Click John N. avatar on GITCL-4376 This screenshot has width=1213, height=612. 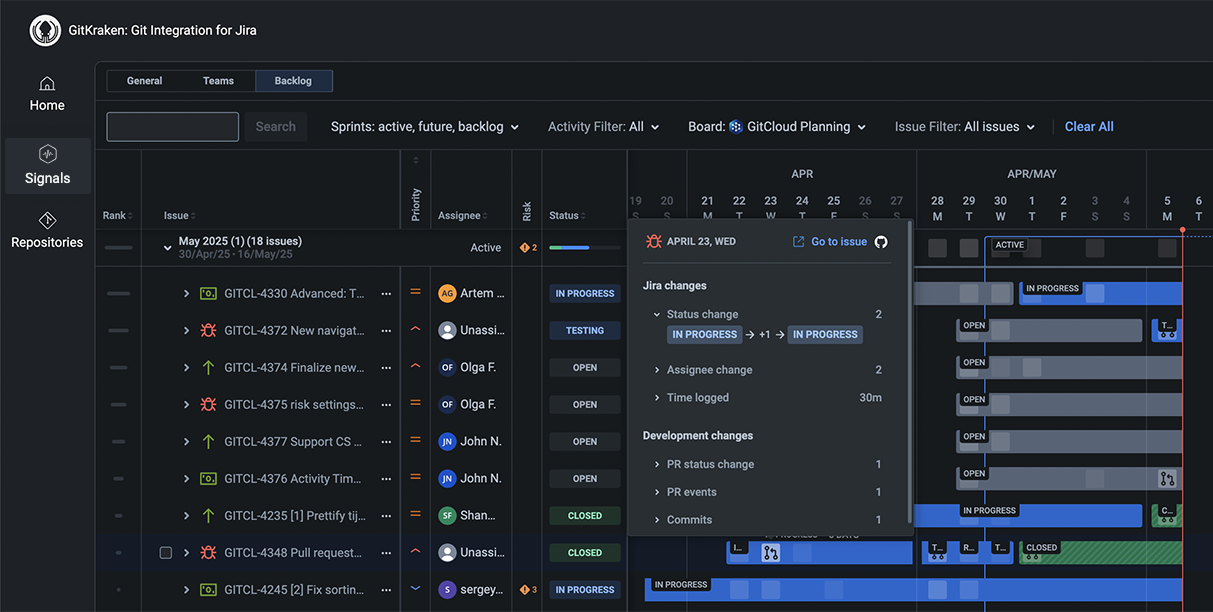(x=447, y=478)
